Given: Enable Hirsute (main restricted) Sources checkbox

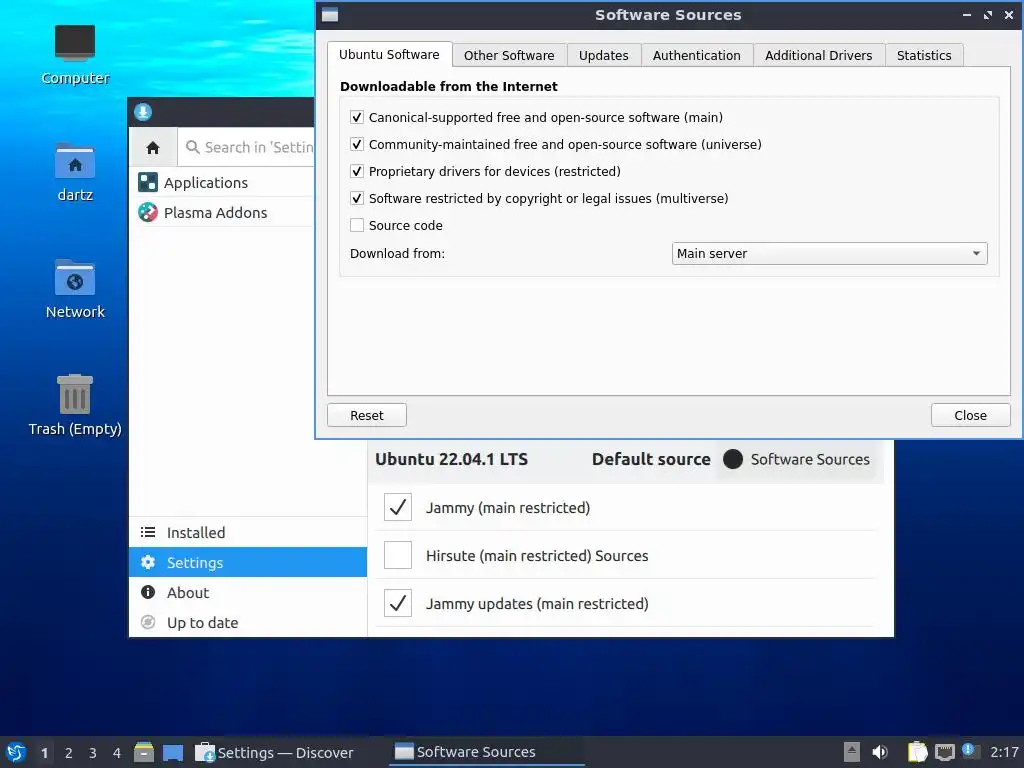Looking at the screenshot, I should (x=398, y=555).
